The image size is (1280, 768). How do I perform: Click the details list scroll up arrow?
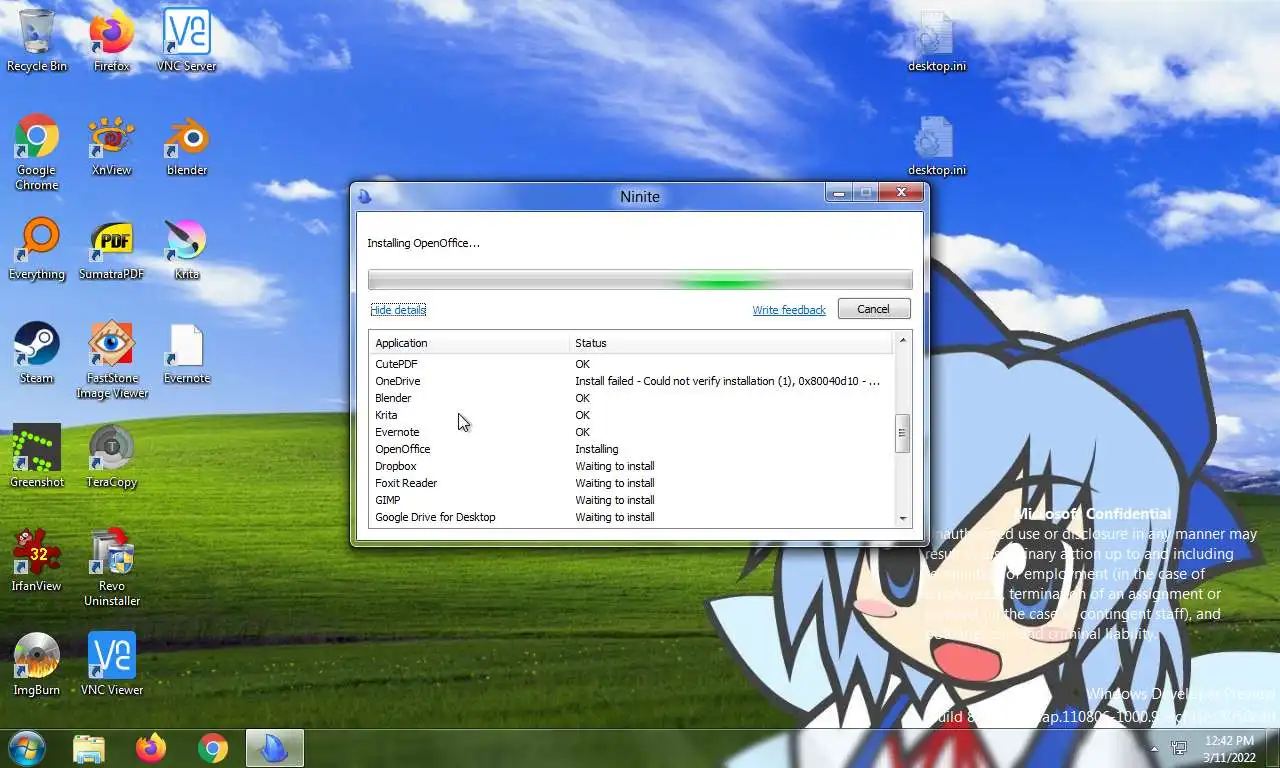(x=903, y=341)
